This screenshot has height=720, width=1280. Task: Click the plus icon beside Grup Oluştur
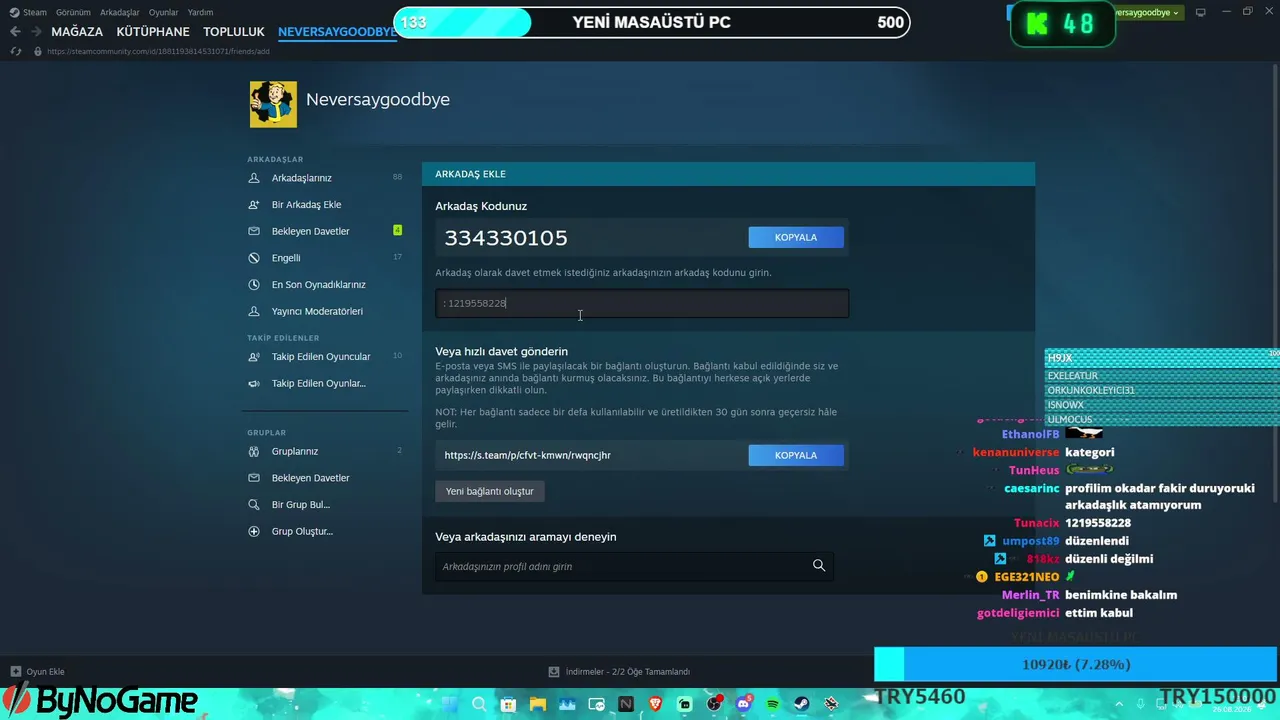[x=253, y=532]
